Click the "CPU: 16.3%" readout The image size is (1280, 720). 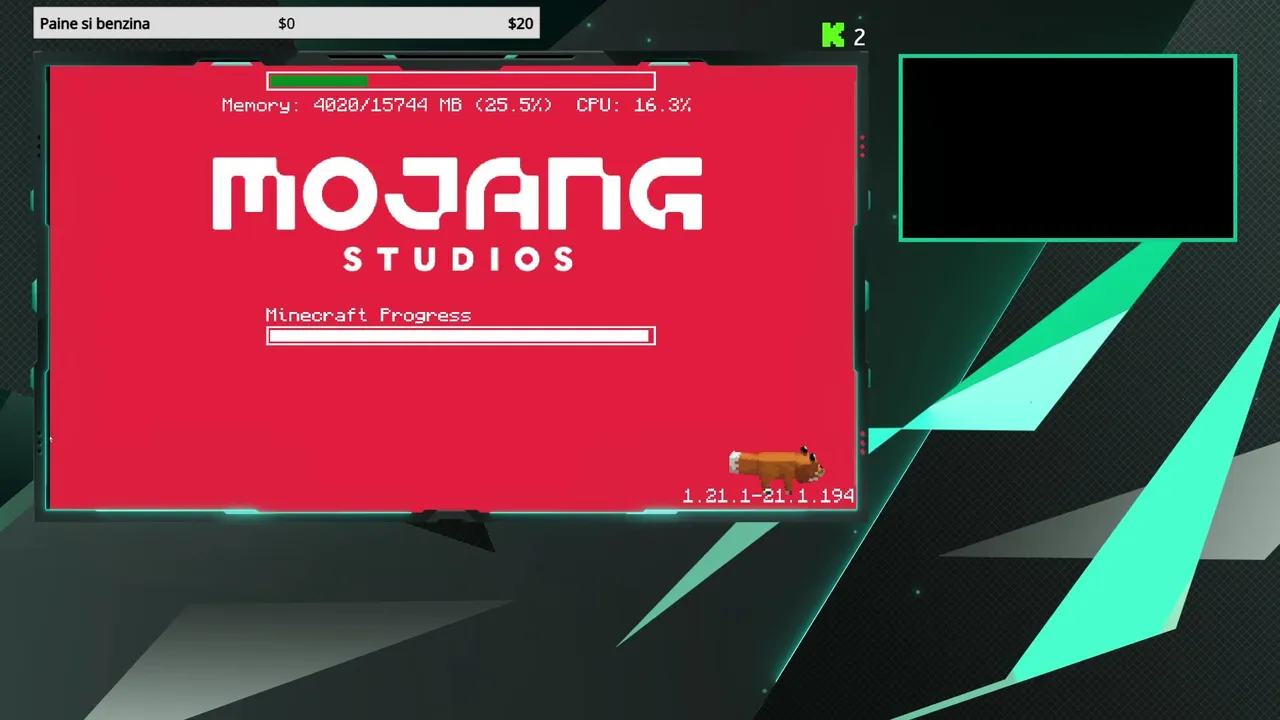click(634, 105)
